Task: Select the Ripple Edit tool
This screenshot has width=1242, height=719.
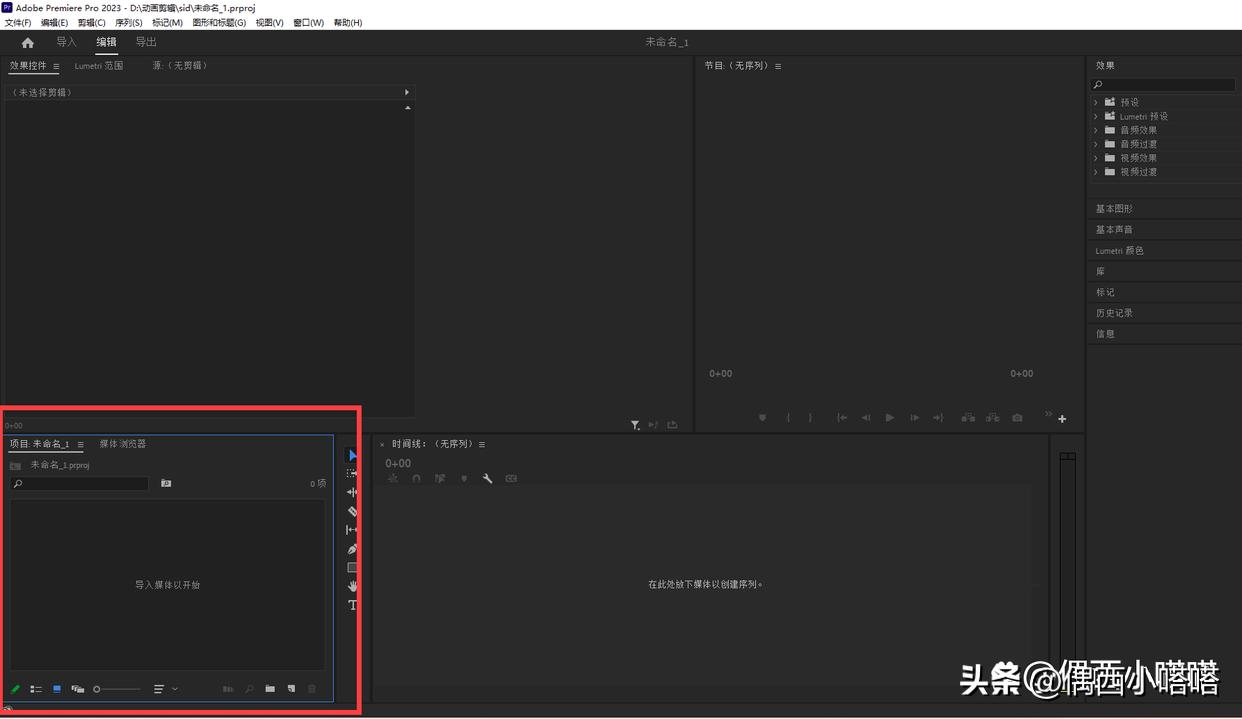Action: [351, 491]
